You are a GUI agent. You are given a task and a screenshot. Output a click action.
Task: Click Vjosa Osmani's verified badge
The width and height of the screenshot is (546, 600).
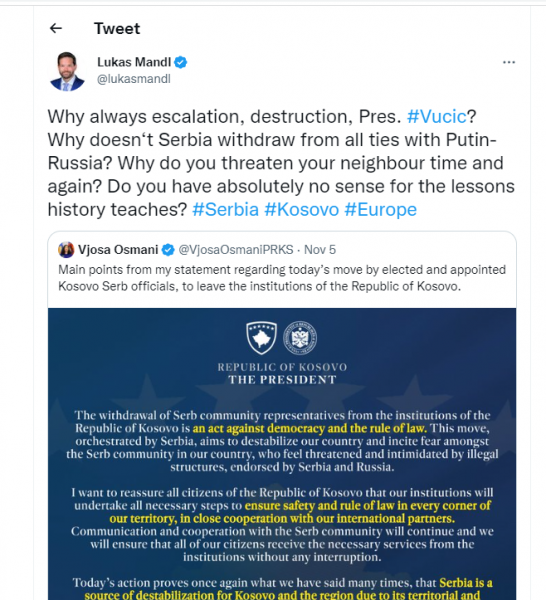(168, 250)
